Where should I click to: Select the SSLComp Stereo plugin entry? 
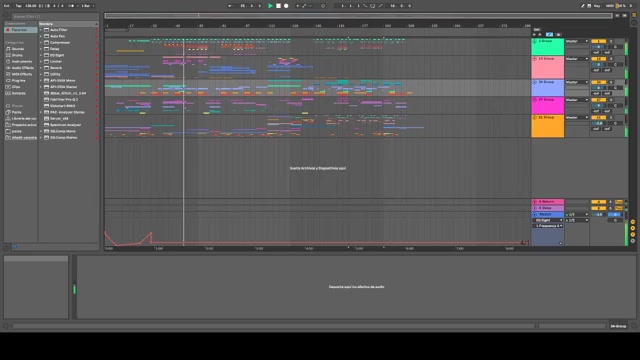click(64, 138)
